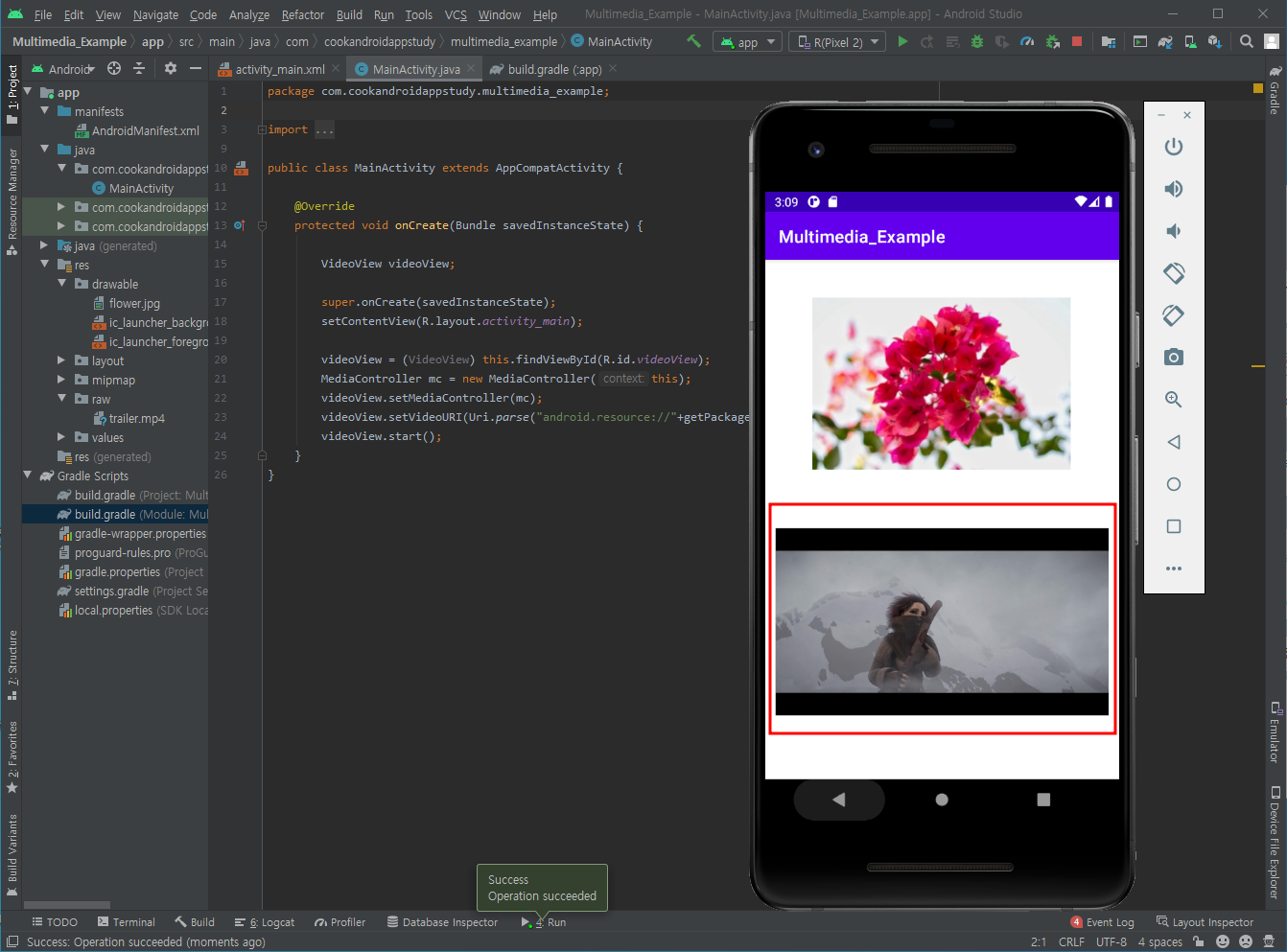This screenshot has height=952, width=1287.
Task: Open the AVD Manager icon
Action: 1190,41
